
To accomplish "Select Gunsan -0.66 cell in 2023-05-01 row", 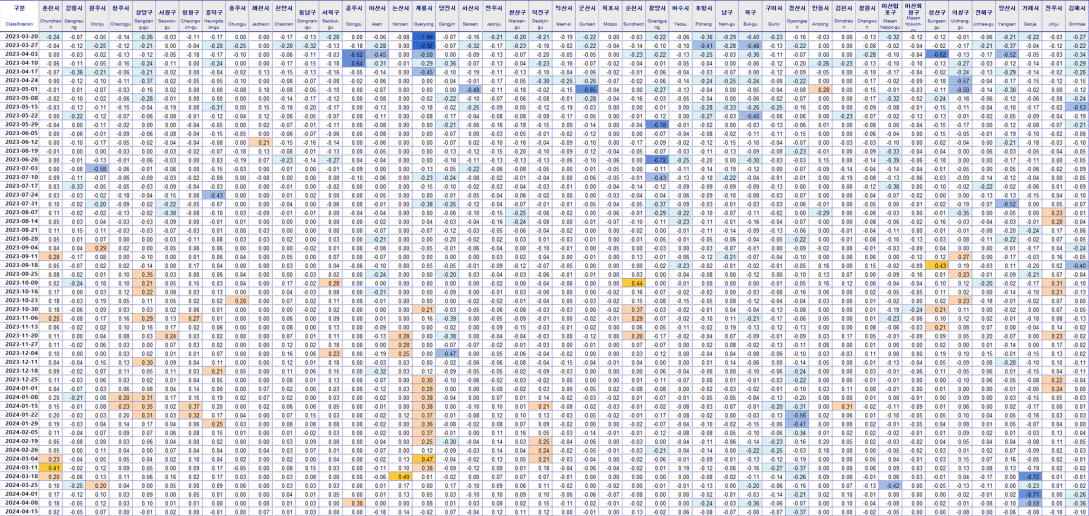I will point(588,89).
